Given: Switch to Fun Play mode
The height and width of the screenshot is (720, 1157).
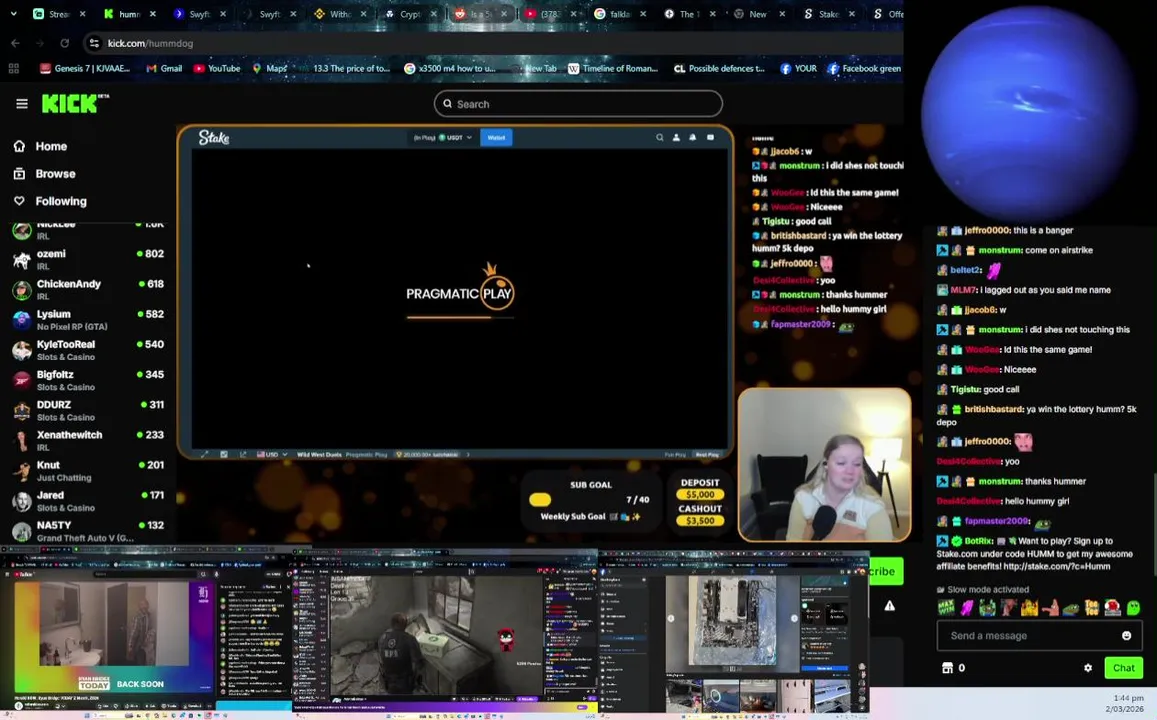Looking at the screenshot, I should pos(675,454).
